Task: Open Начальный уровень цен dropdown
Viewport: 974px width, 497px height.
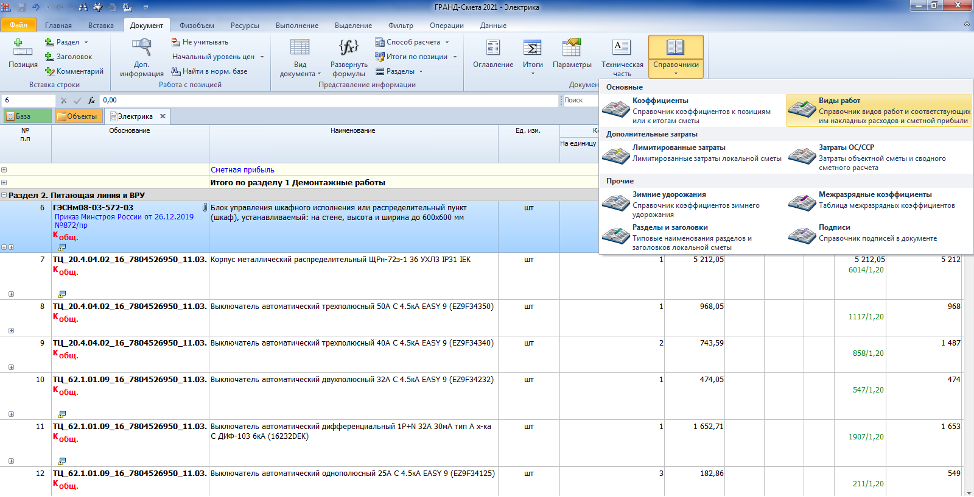Action: tap(217, 57)
